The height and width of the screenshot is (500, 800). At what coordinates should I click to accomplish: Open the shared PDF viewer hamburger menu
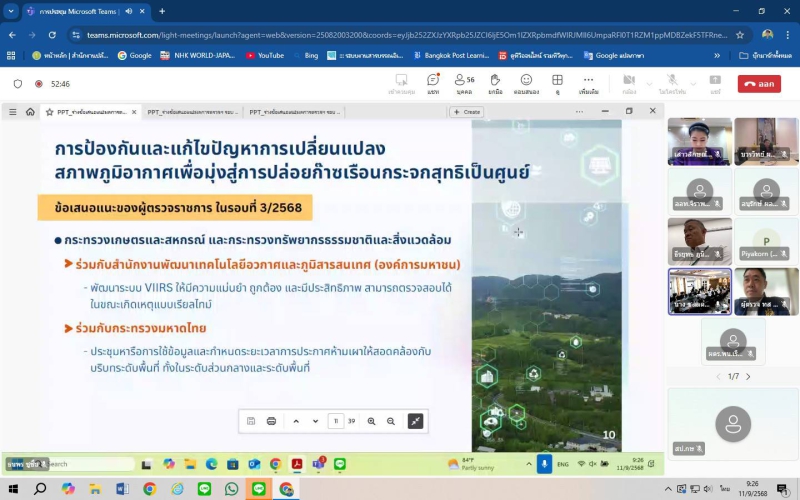[13, 112]
